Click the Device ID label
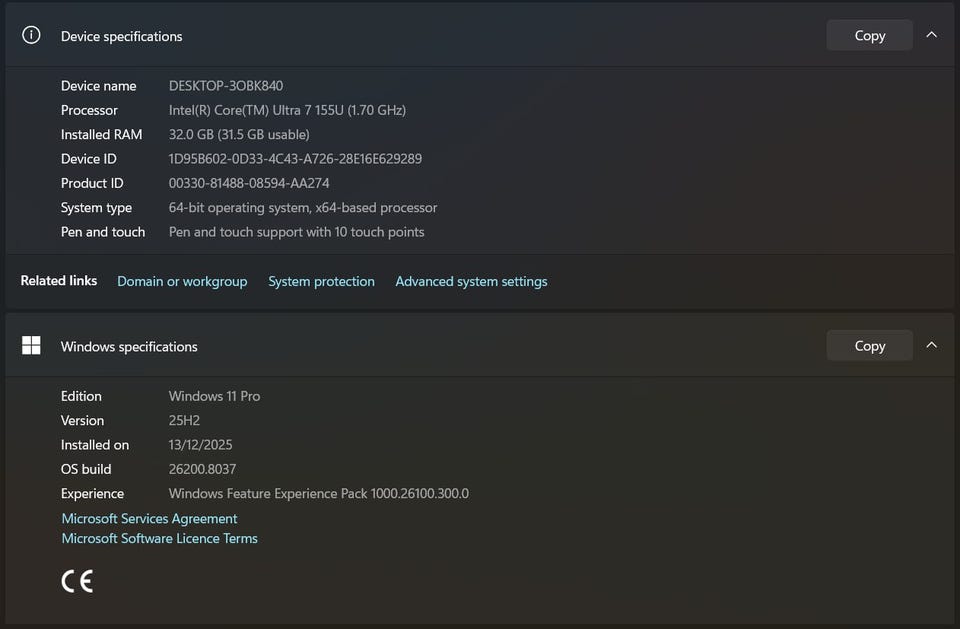Viewport: 960px width, 629px height. pyautogui.click(x=89, y=159)
